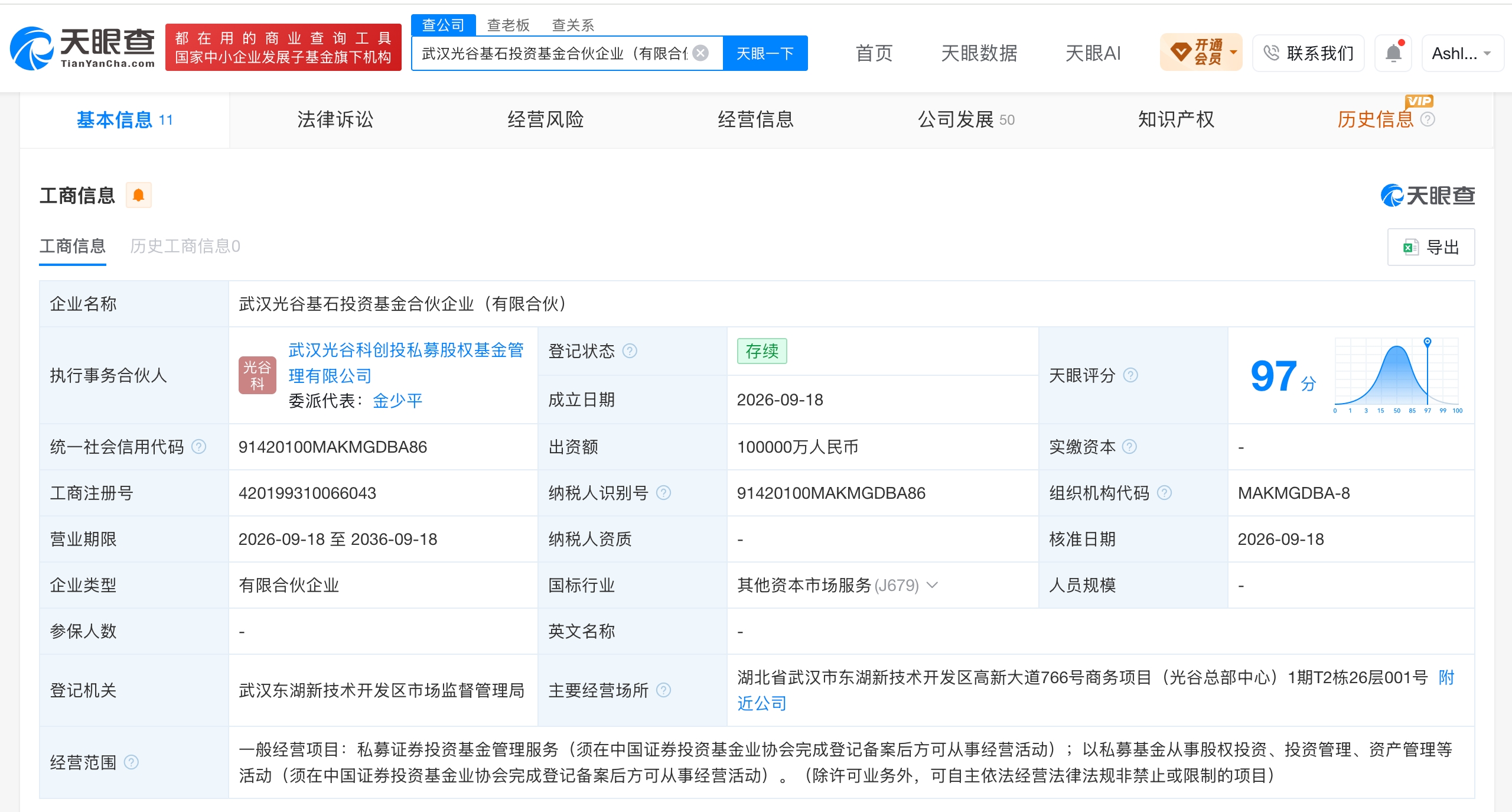Switch to the 查老板 search tab
1512x812 pixels.
(508, 25)
